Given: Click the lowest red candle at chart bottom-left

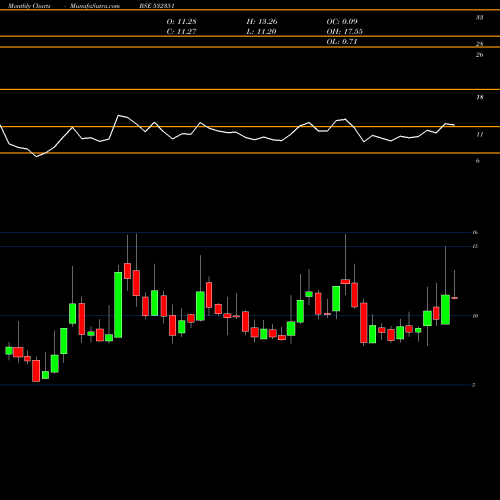Looking at the screenshot, I should 36,371.
